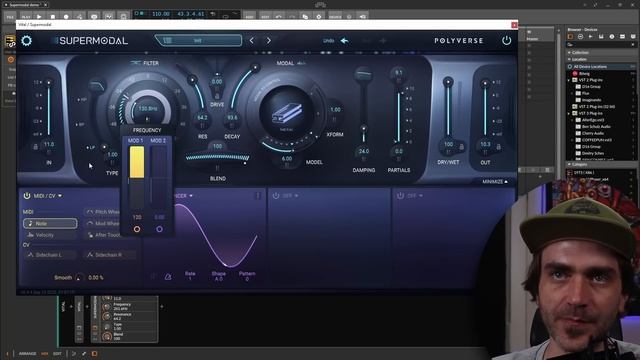Open the Bitwig FILE menu

(10, 17)
